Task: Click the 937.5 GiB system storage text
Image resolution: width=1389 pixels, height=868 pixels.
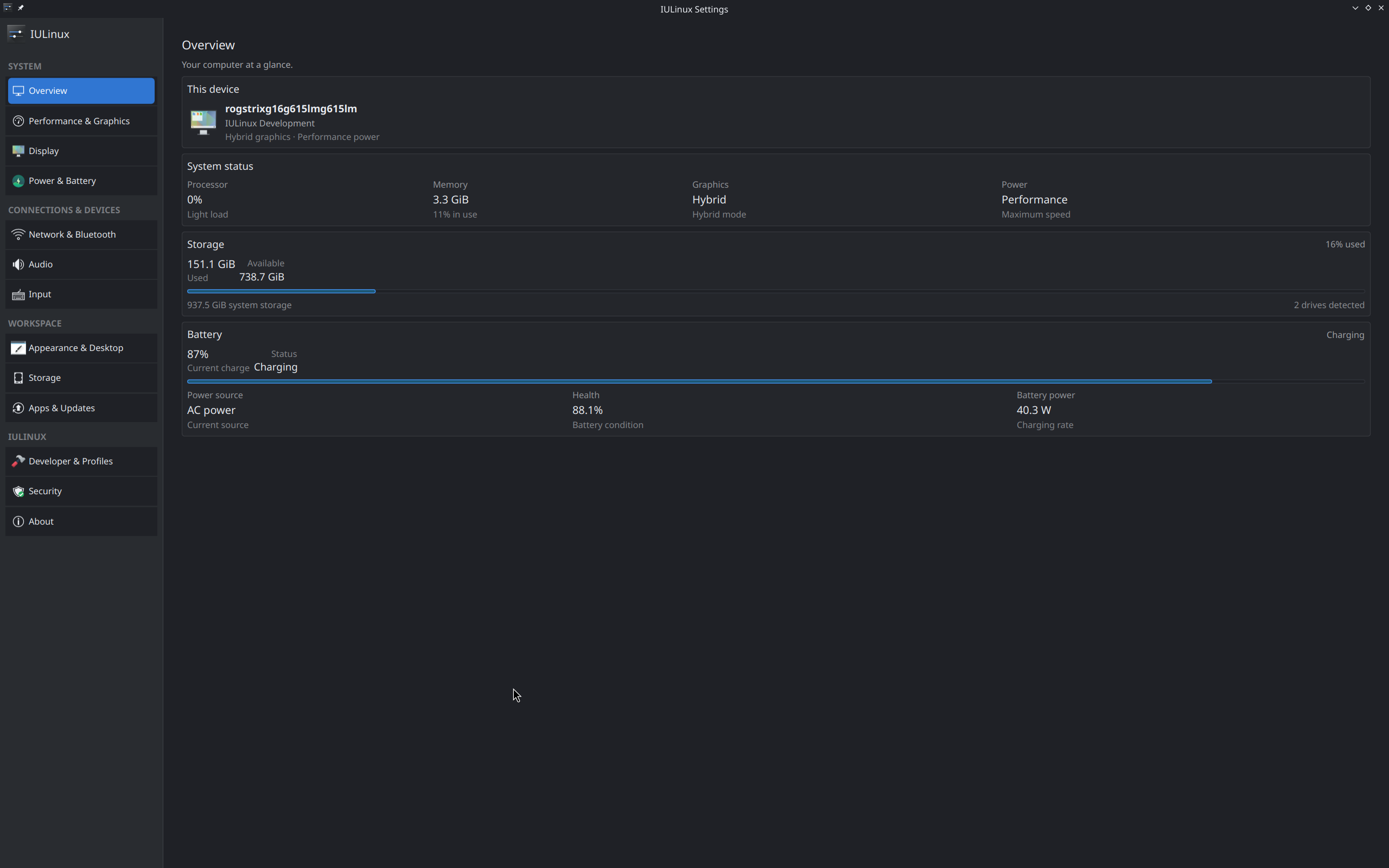Action: pyautogui.click(x=239, y=305)
